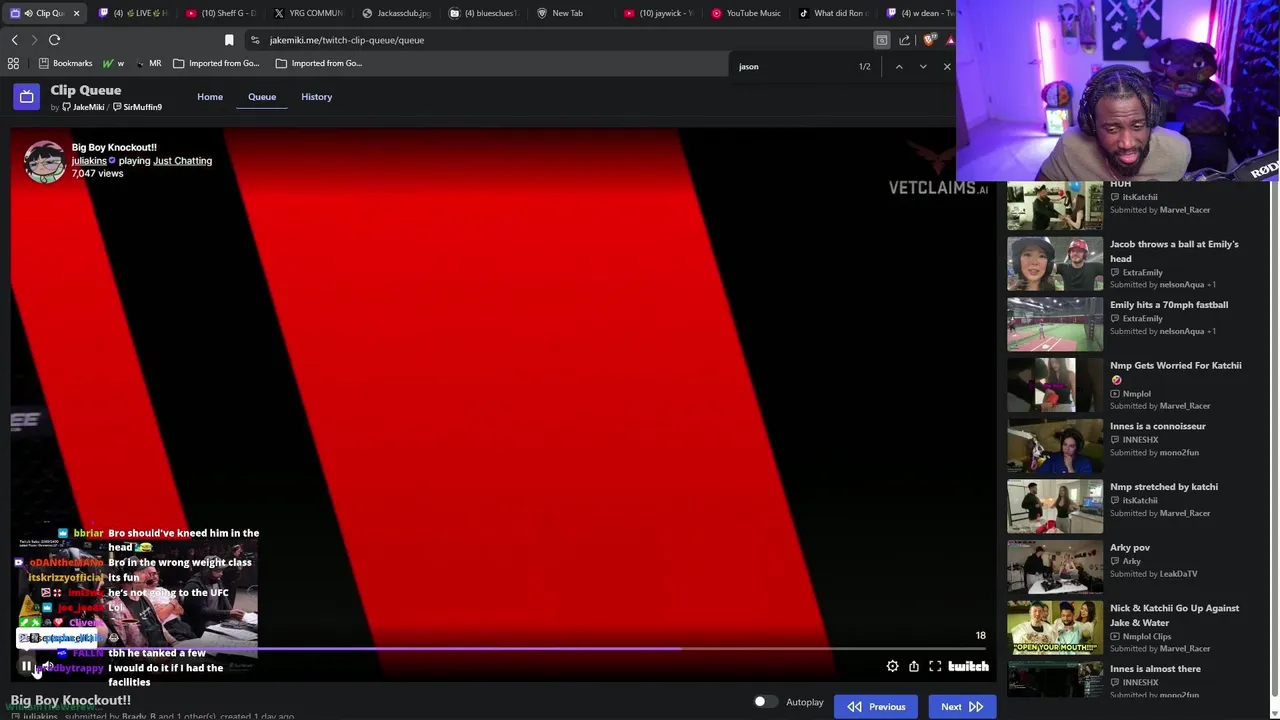
Task: Switch to the Jackassclub.jpg tab
Action: 397,13
